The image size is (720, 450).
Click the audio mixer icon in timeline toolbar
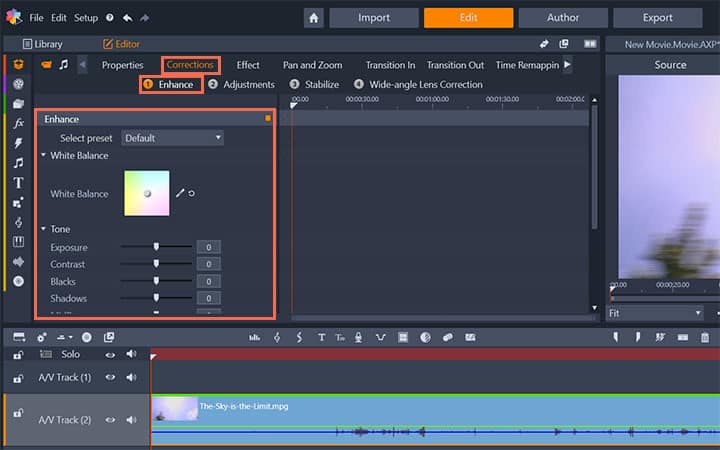coord(254,338)
